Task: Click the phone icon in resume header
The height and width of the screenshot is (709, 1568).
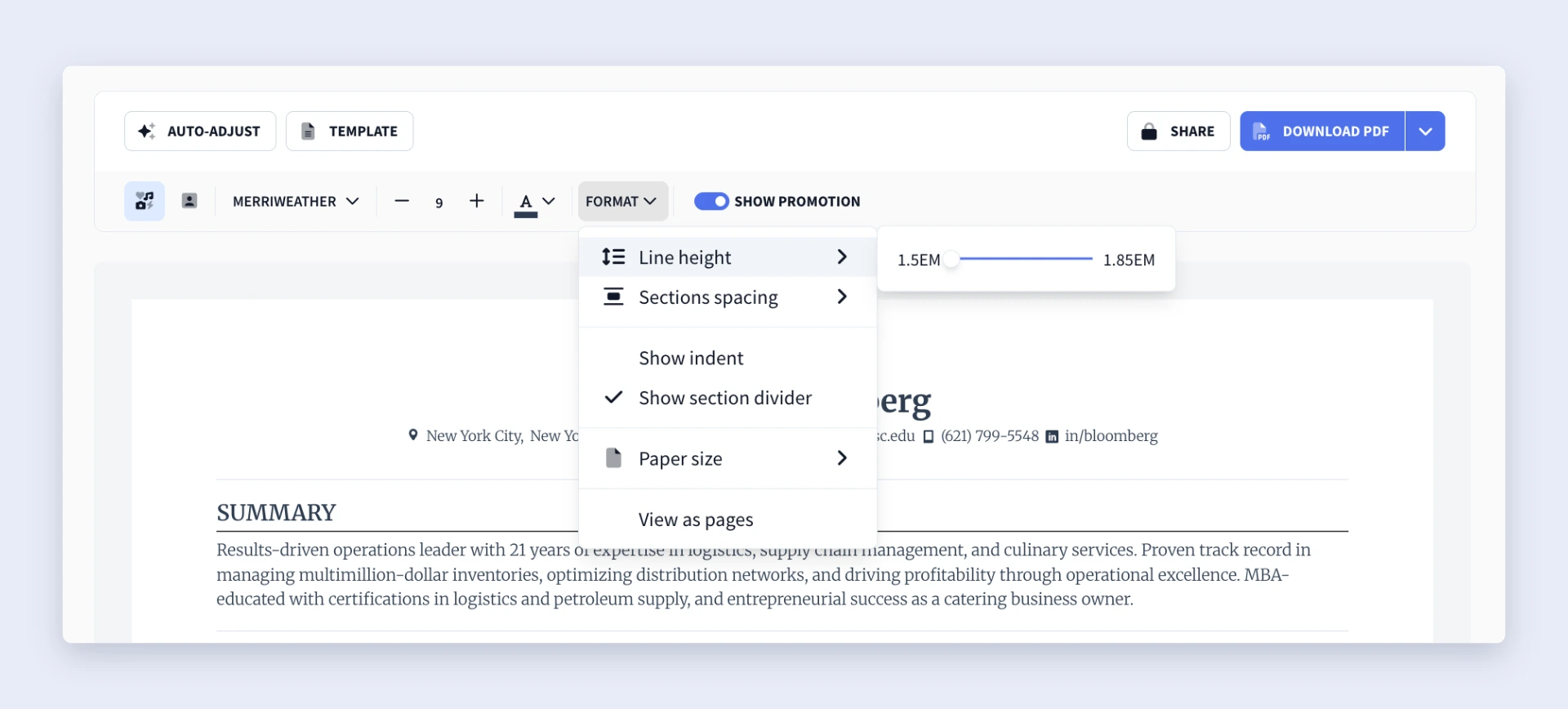Action: 929,436
